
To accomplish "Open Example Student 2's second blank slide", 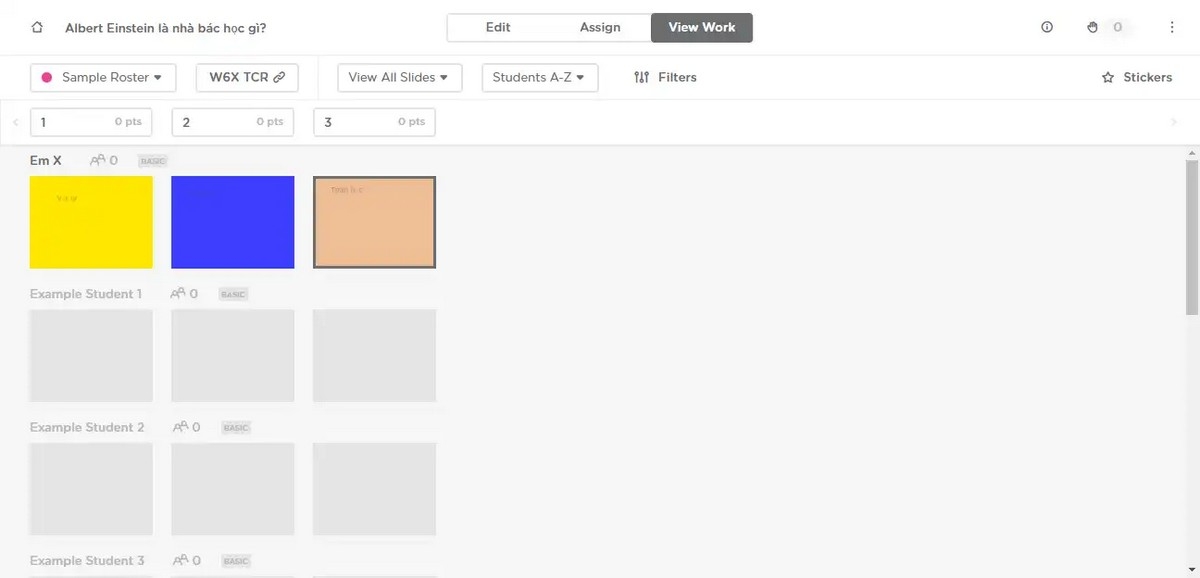I will (233, 489).
